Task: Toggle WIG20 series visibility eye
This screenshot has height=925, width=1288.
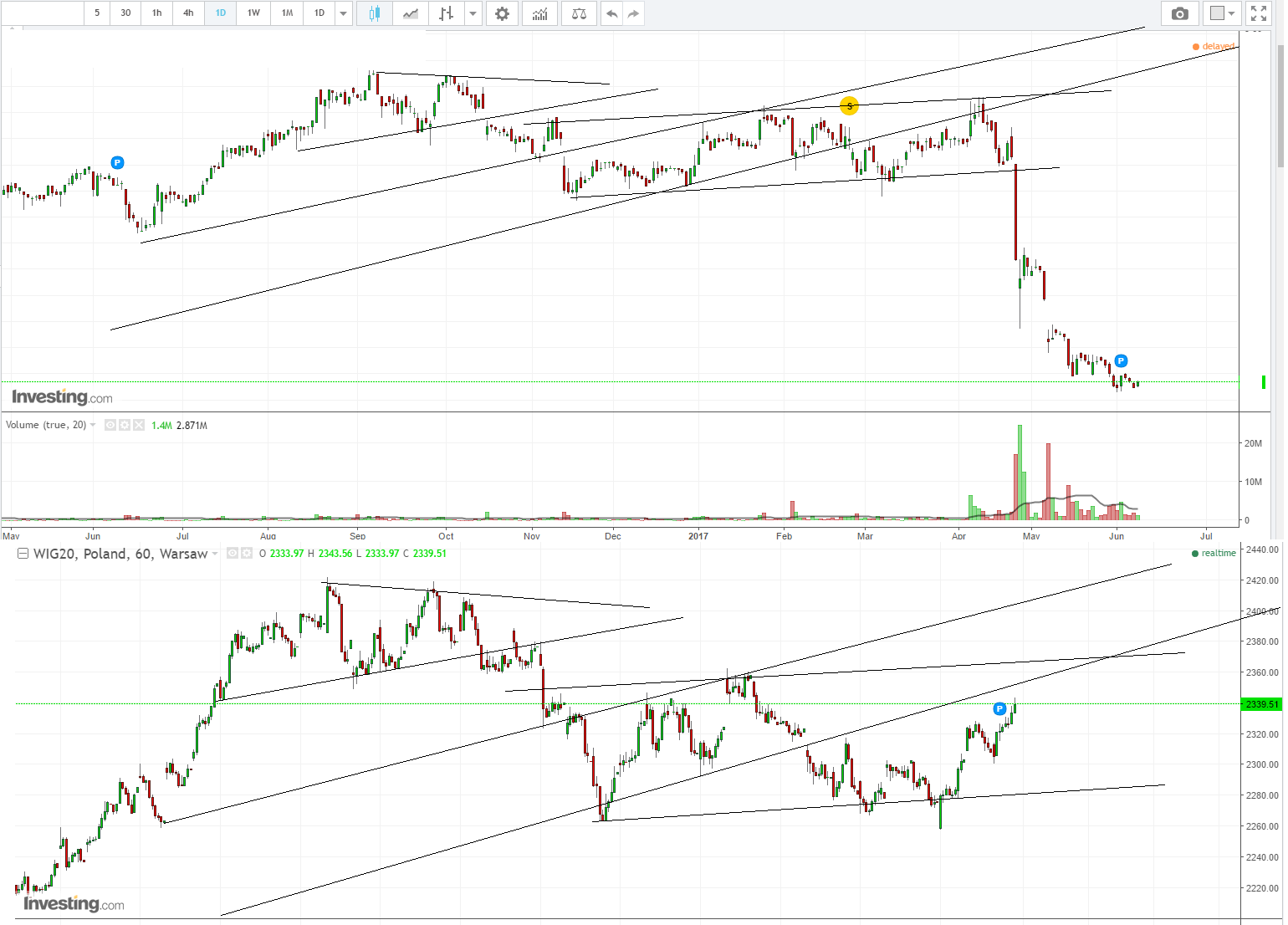Action: pyautogui.click(x=233, y=553)
